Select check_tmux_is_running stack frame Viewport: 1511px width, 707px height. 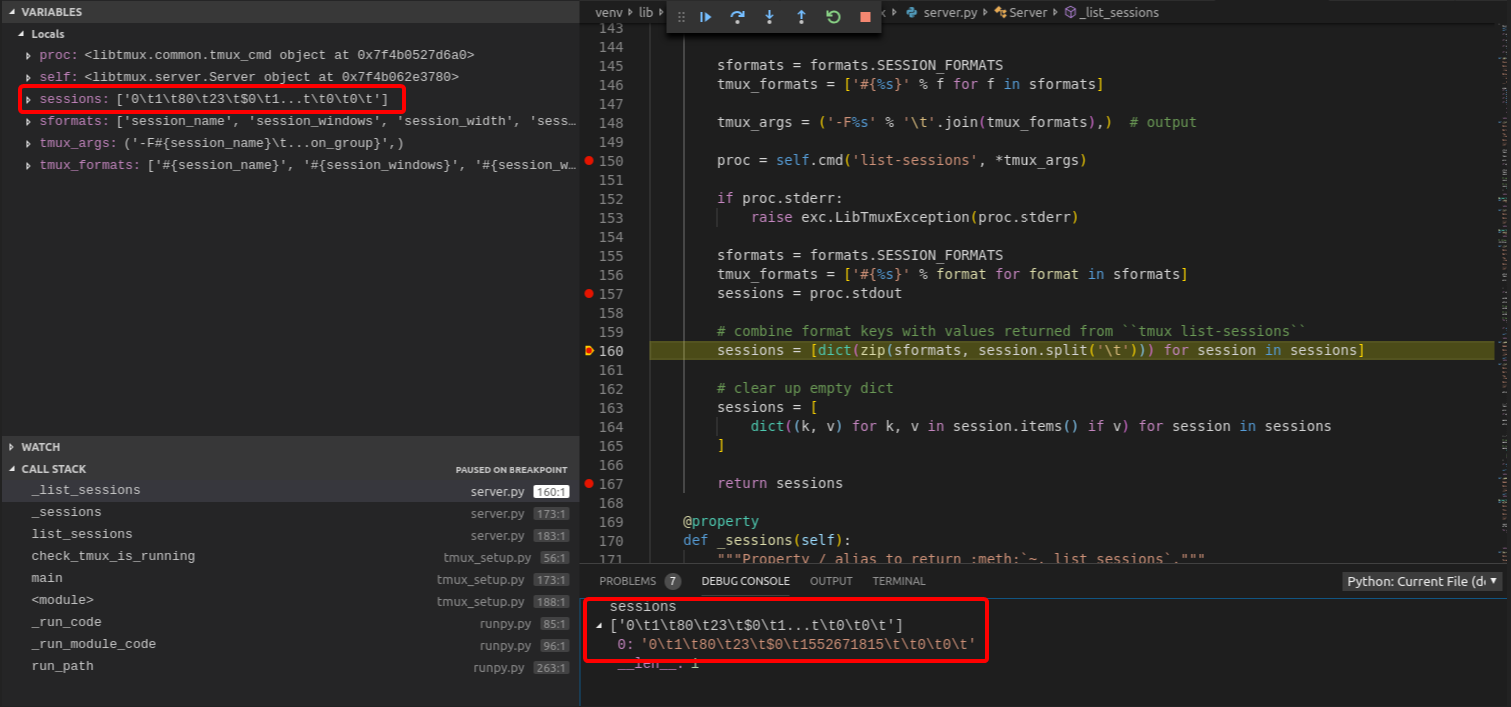pos(289,556)
